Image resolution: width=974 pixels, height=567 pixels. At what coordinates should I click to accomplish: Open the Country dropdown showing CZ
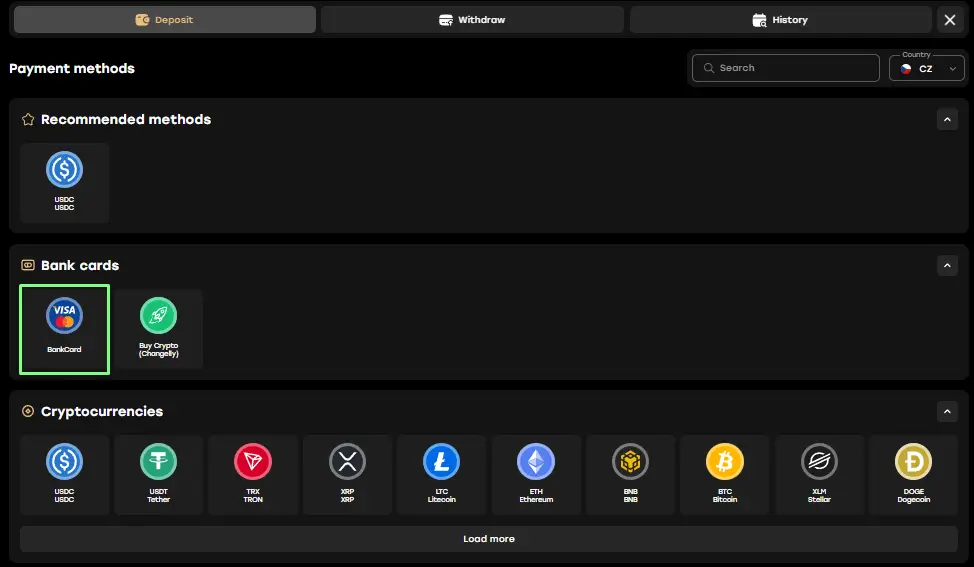click(x=926, y=69)
